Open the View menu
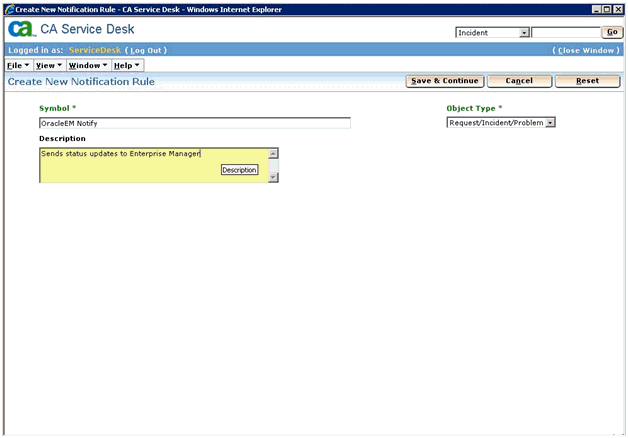Image resolution: width=628 pixels, height=438 pixels. click(x=49, y=65)
